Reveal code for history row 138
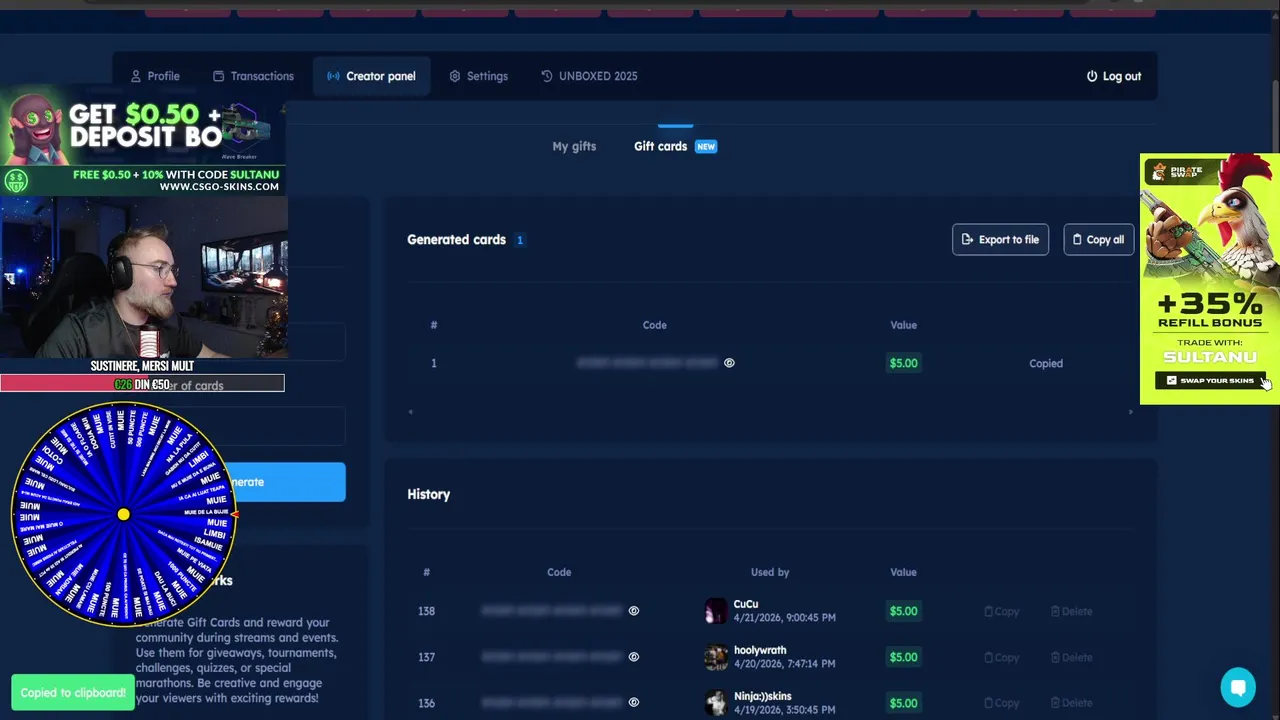This screenshot has height=720, width=1280. (x=634, y=611)
